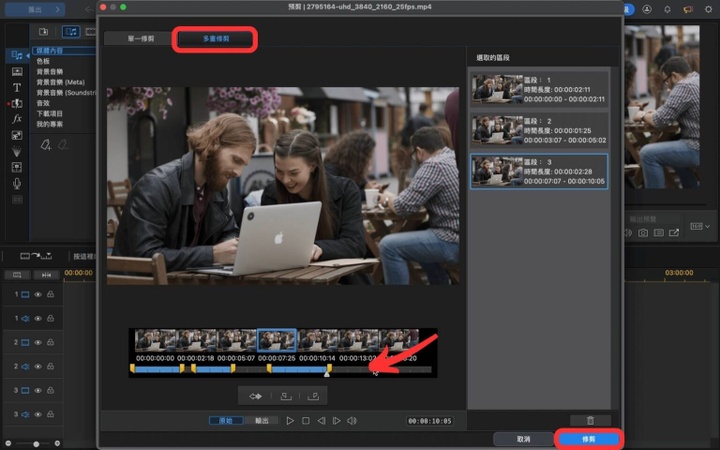
Task: Click the 修剪 confirm button
Action: (590, 439)
